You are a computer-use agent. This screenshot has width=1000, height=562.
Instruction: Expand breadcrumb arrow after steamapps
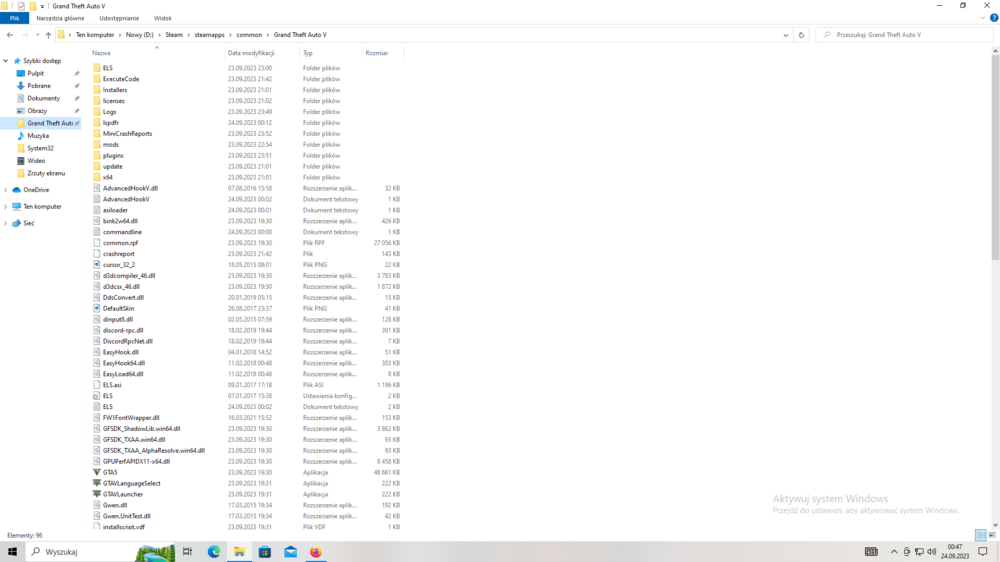[x=230, y=35]
